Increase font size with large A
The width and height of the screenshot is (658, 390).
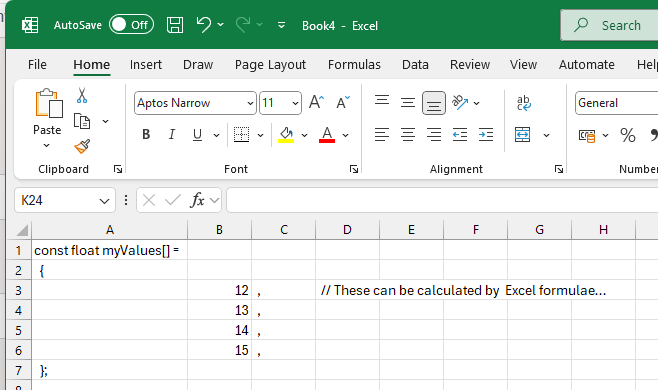[316, 102]
